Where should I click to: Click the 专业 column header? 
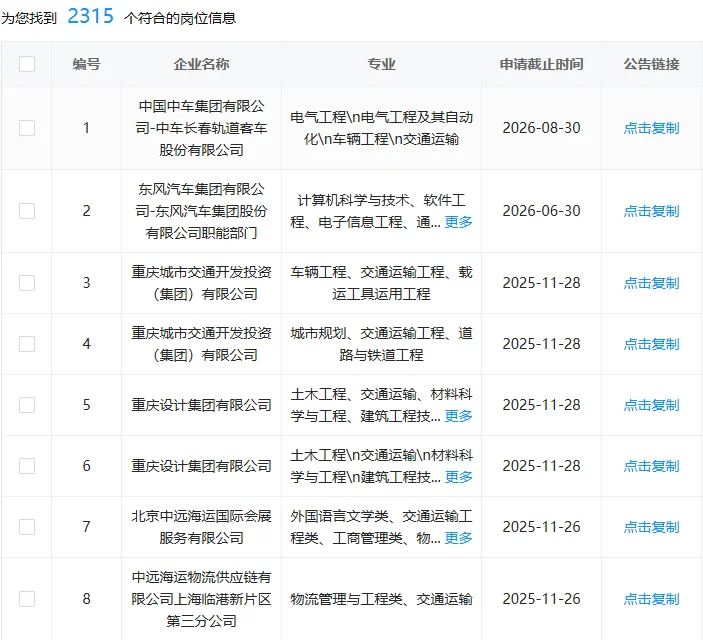click(x=382, y=64)
